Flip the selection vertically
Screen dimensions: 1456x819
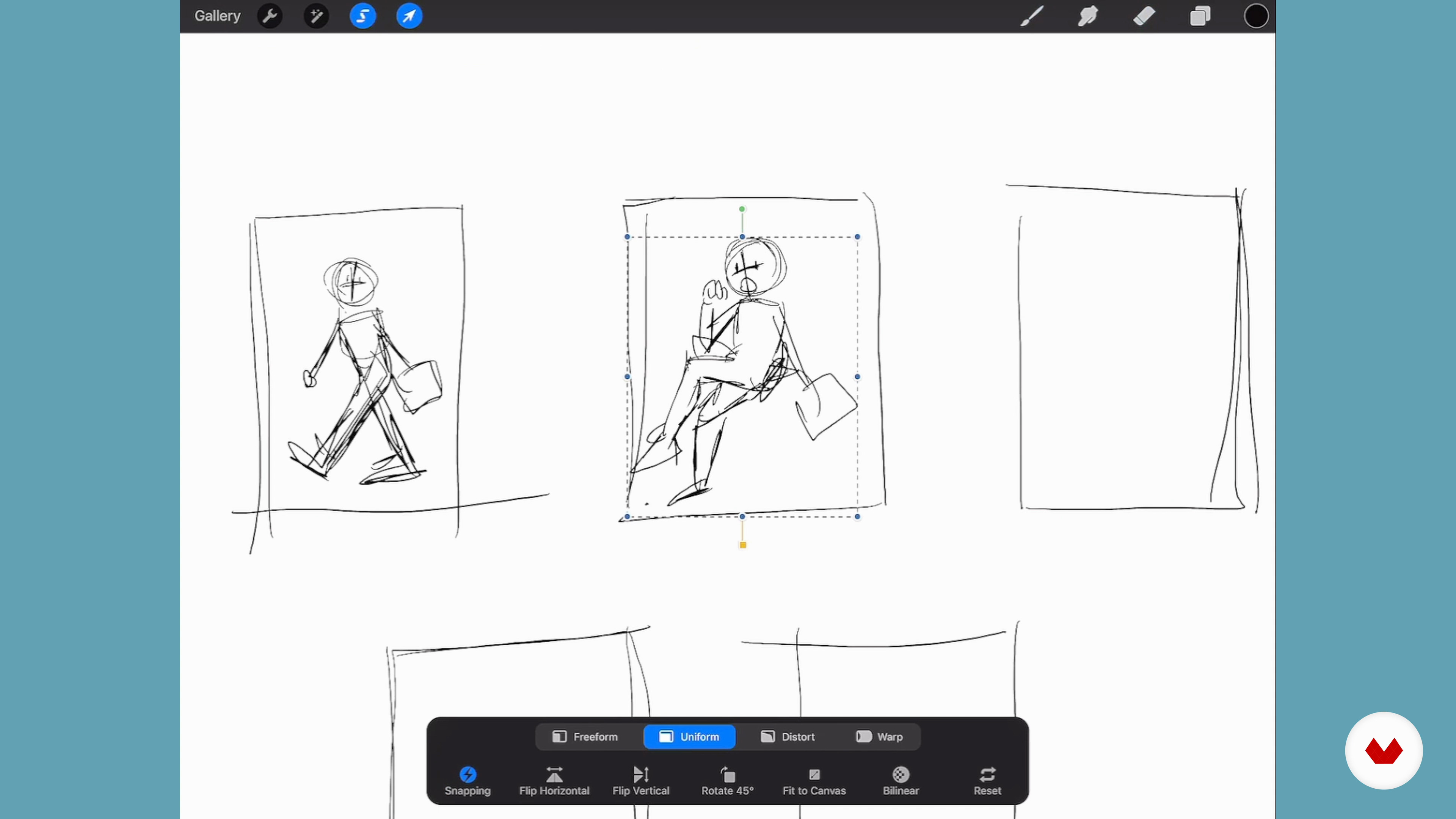point(641,781)
